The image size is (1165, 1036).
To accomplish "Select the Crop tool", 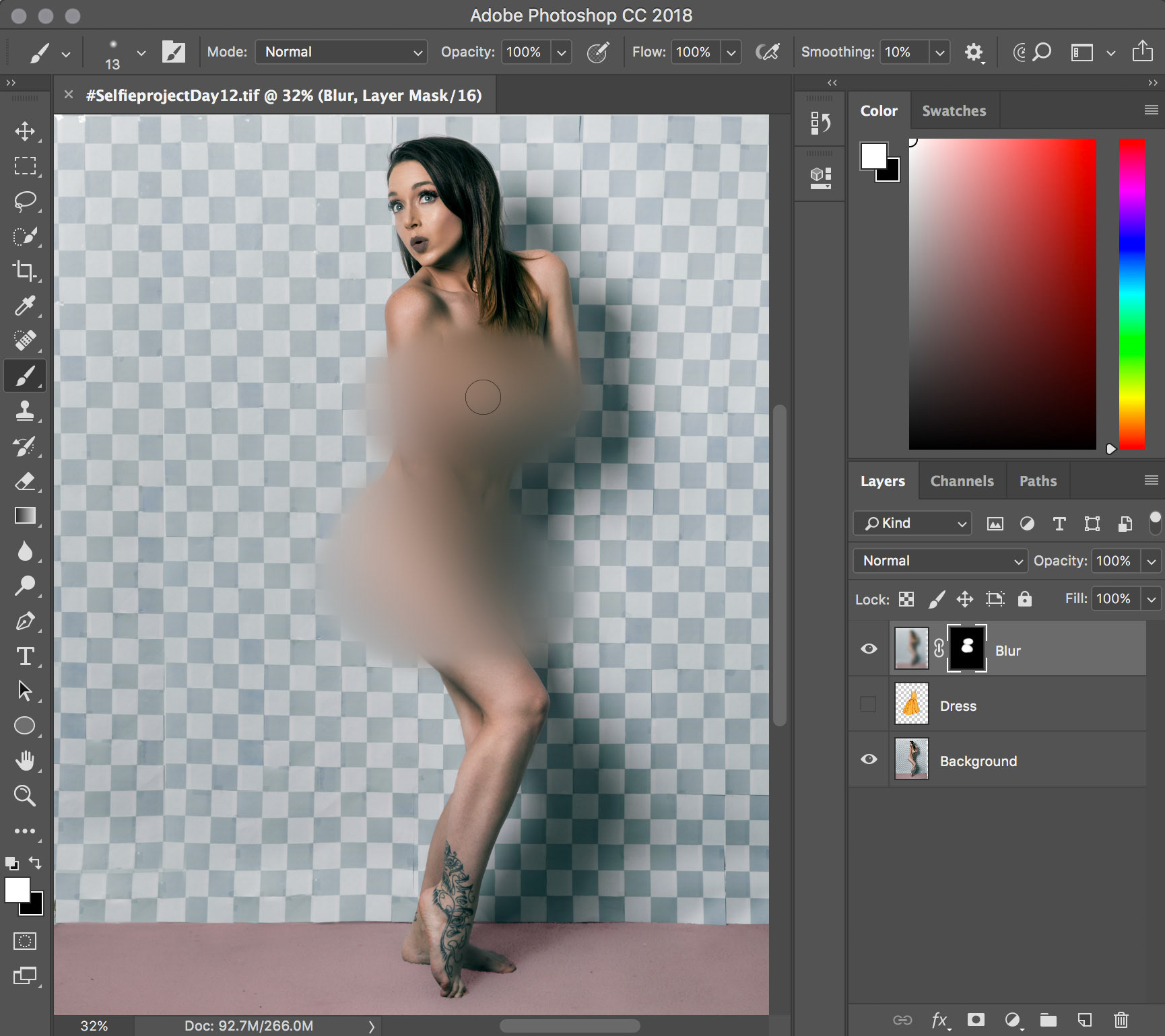I will (x=25, y=271).
